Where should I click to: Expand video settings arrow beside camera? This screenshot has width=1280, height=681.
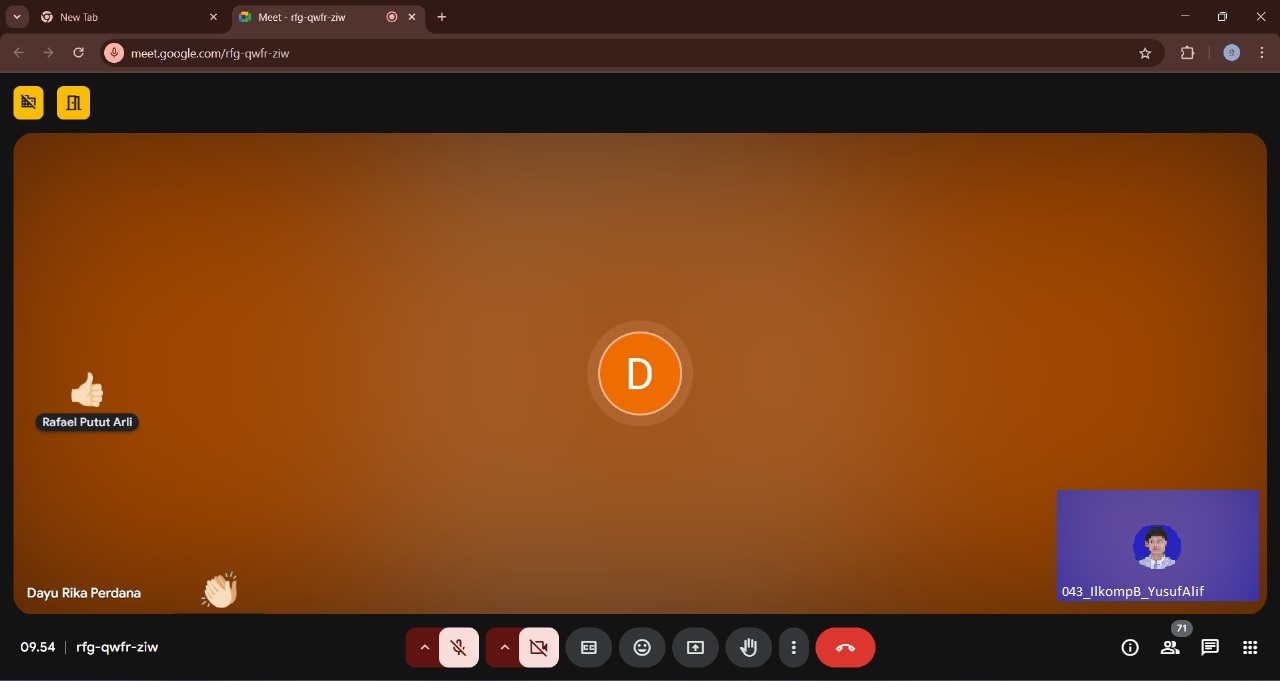tap(504, 648)
